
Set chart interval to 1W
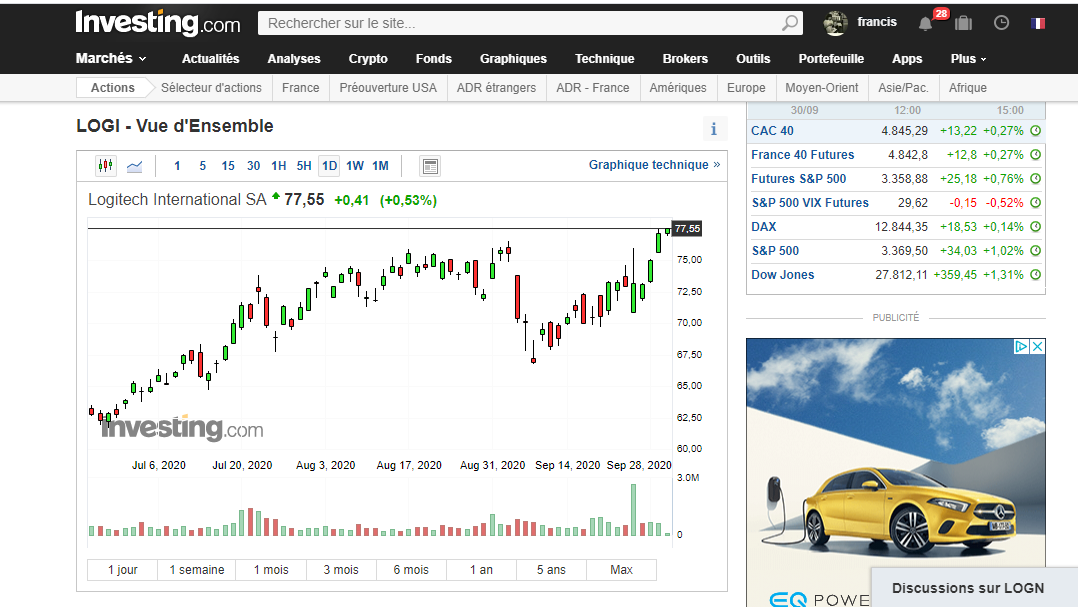click(355, 166)
